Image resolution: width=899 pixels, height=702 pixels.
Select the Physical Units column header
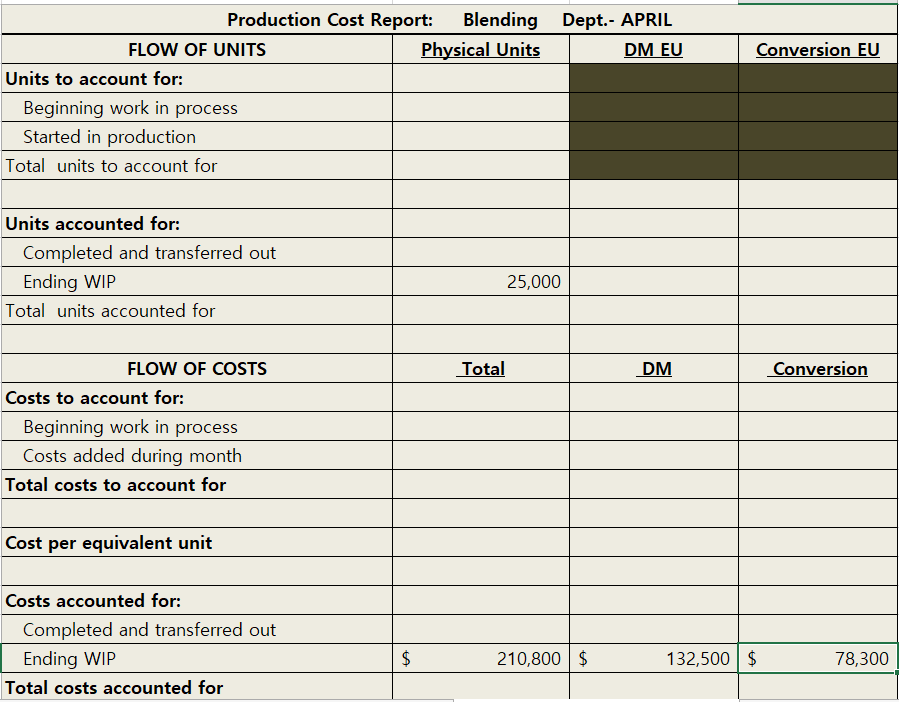[480, 49]
